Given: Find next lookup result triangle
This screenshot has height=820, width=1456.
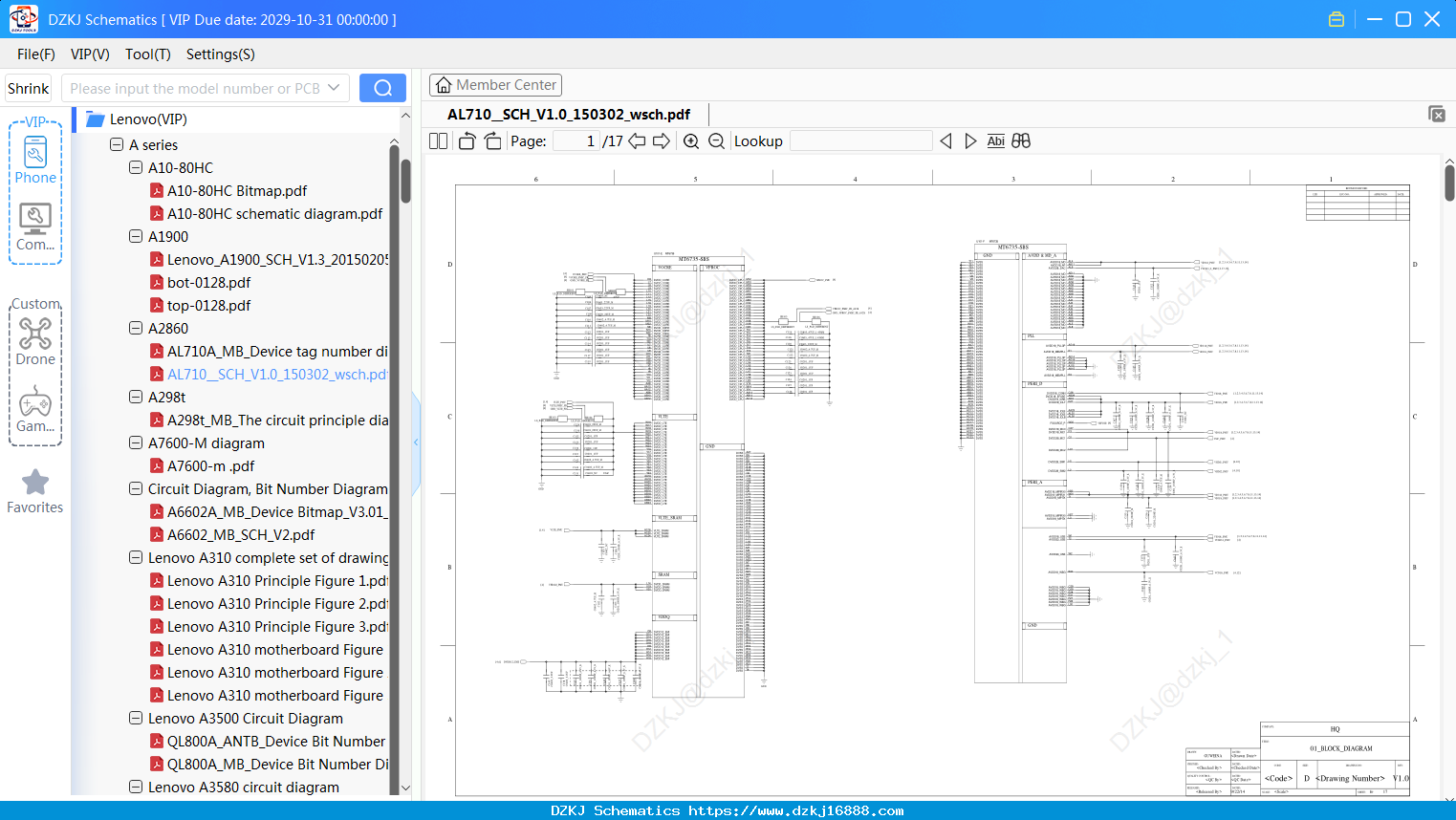Looking at the screenshot, I should pos(970,141).
